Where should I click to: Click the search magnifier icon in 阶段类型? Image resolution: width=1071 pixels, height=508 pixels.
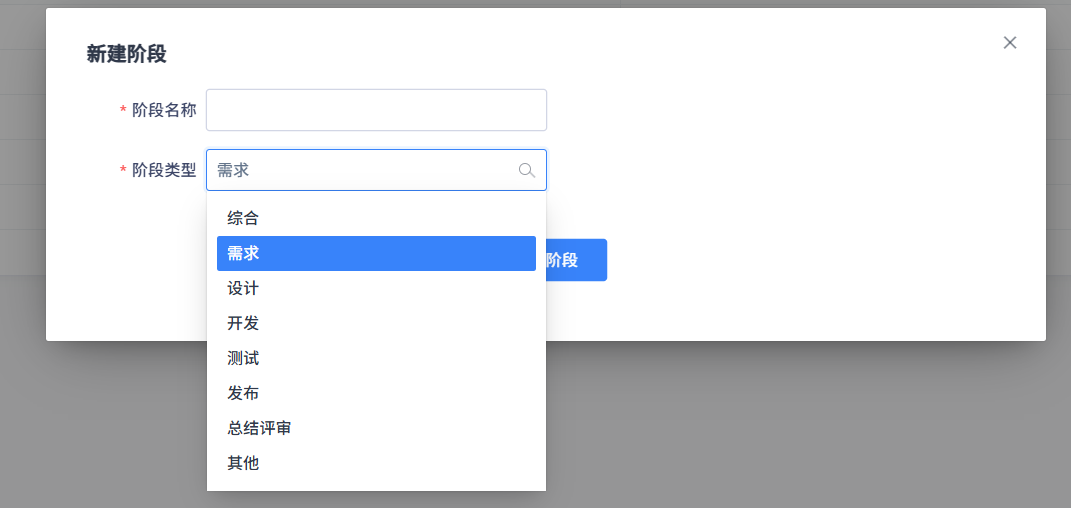(527, 170)
